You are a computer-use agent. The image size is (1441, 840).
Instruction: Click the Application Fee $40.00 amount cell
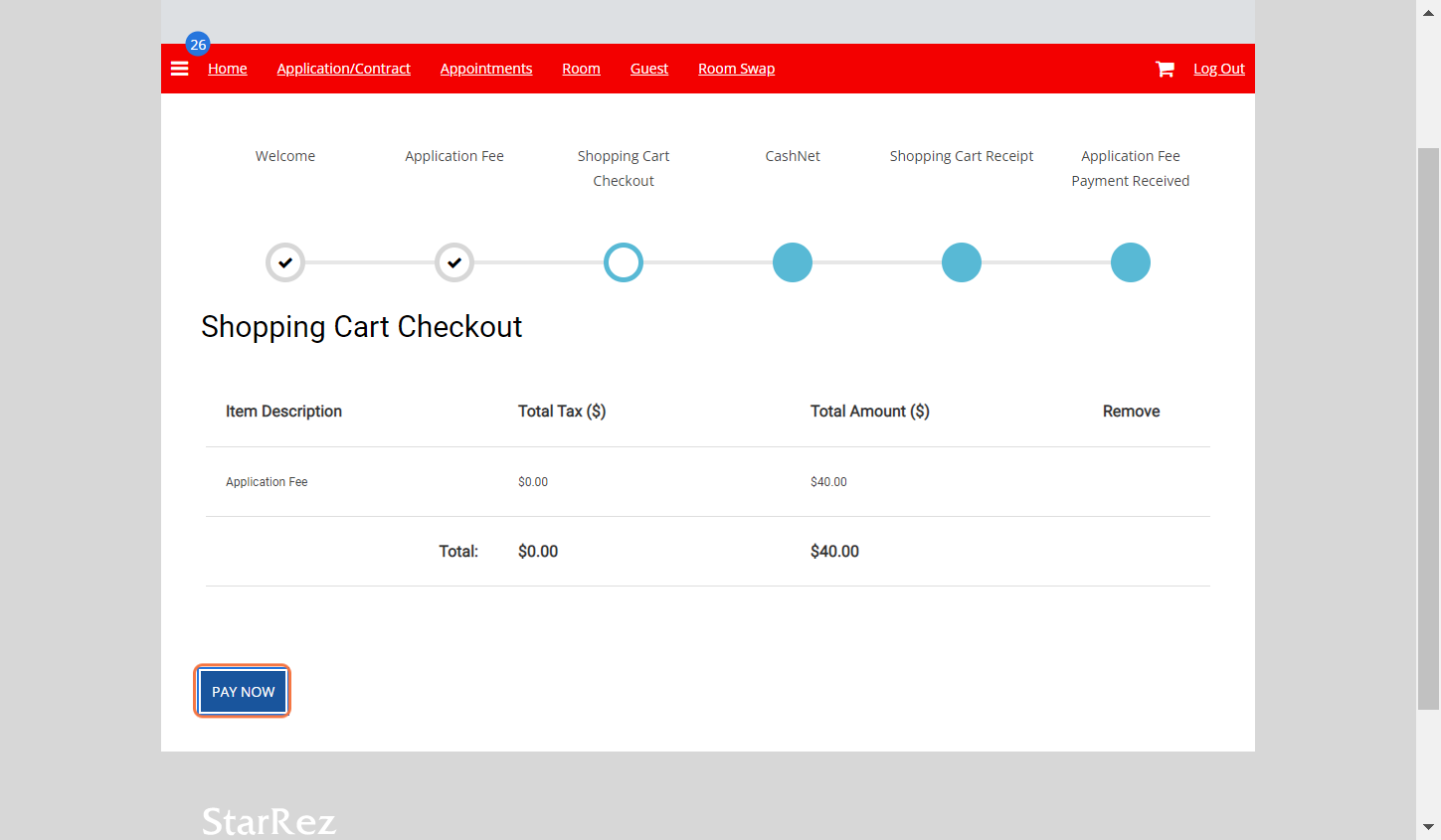(828, 482)
